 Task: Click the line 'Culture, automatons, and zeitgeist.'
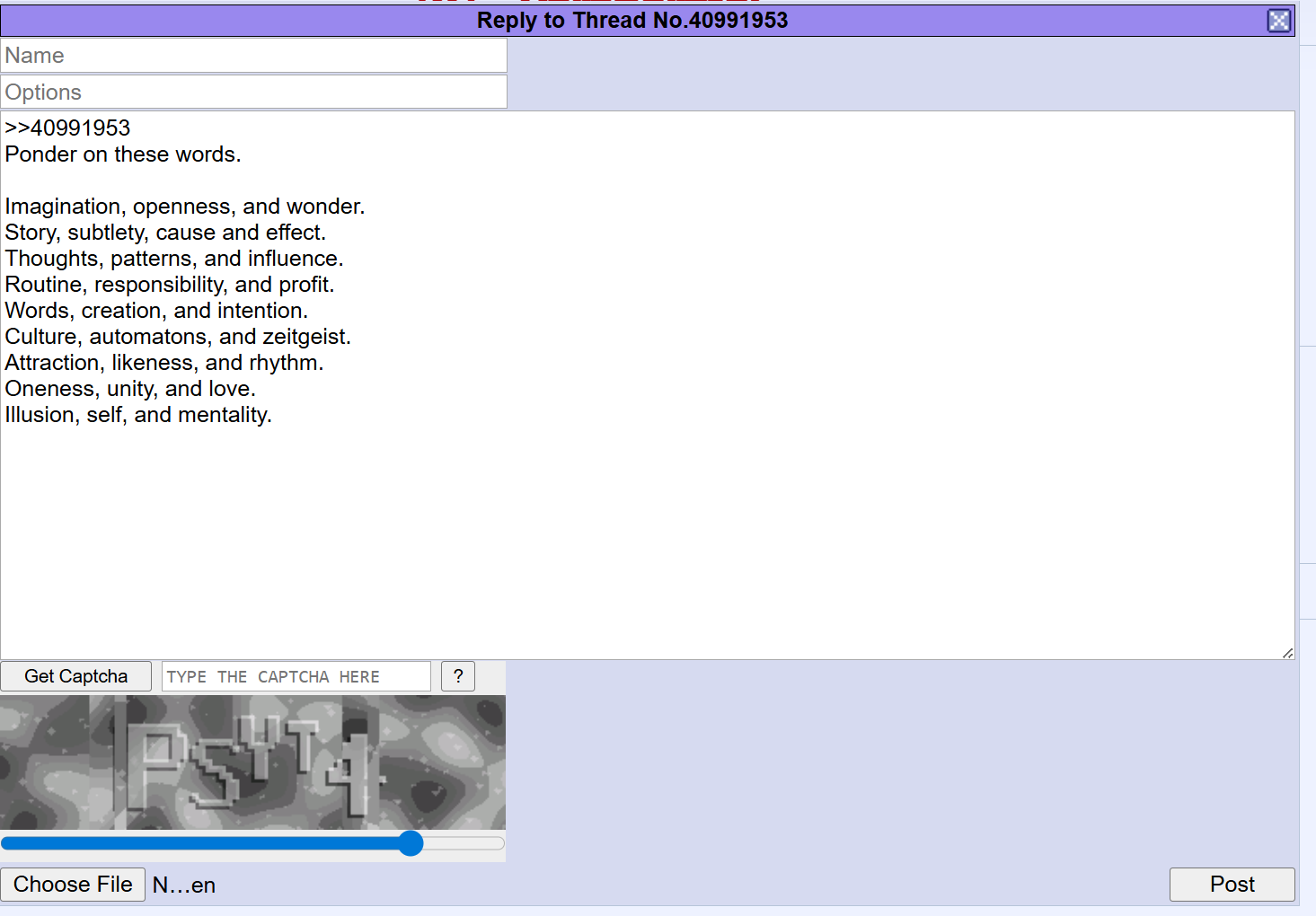point(178,337)
